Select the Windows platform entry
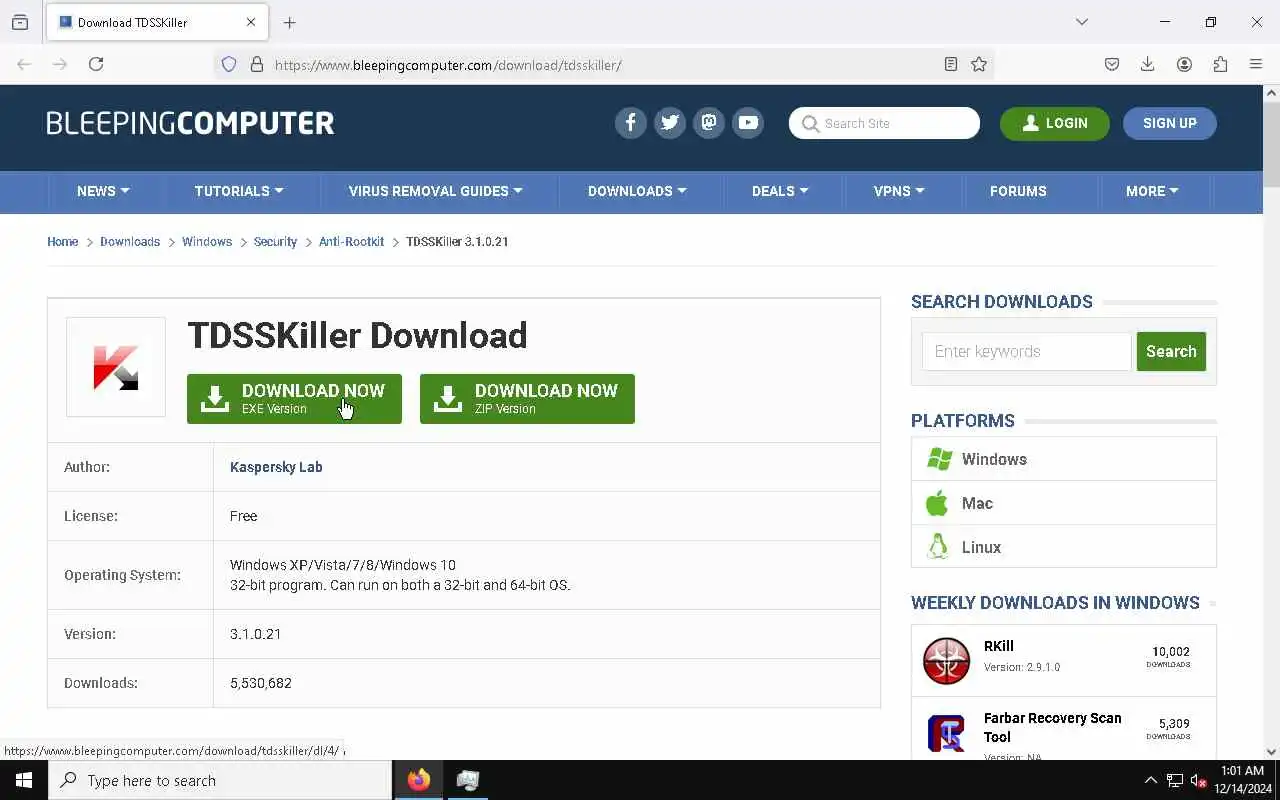 [1064, 459]
